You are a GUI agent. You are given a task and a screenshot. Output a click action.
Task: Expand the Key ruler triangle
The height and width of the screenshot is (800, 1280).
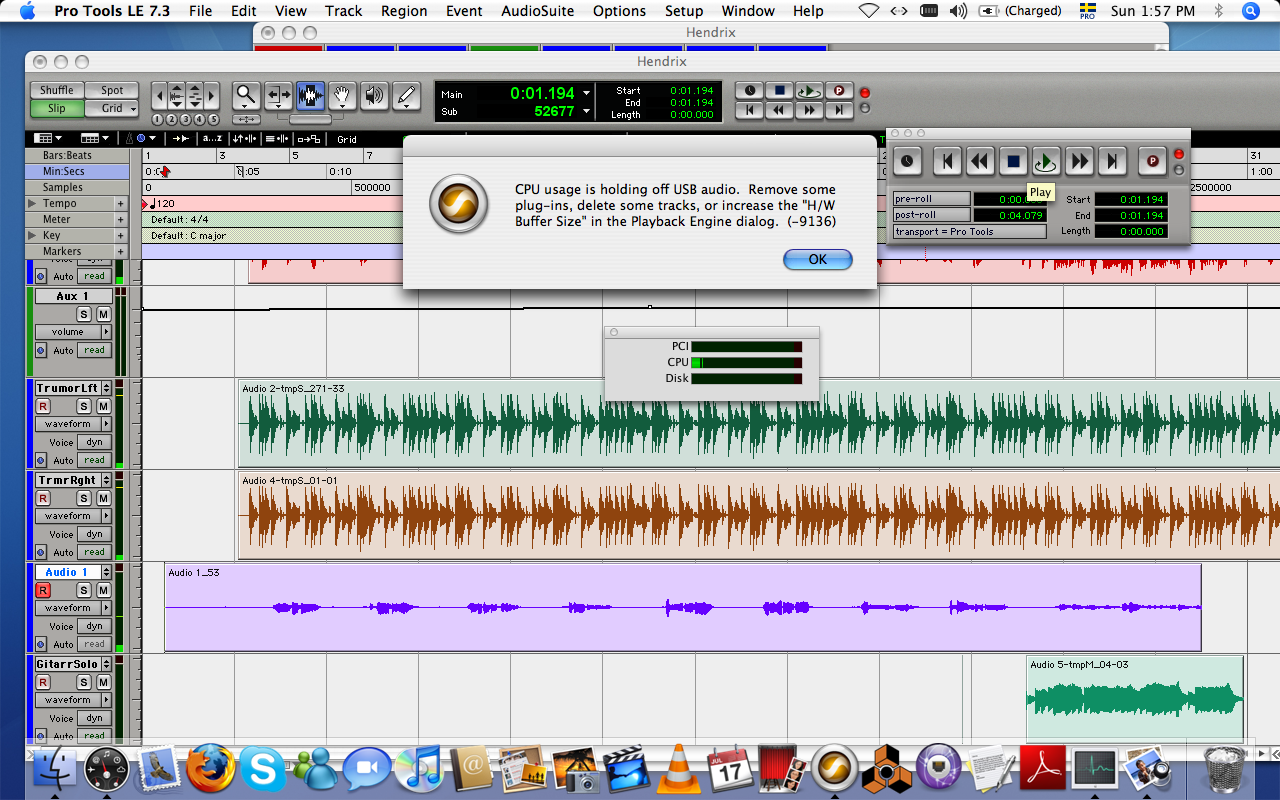click(33, 235)
